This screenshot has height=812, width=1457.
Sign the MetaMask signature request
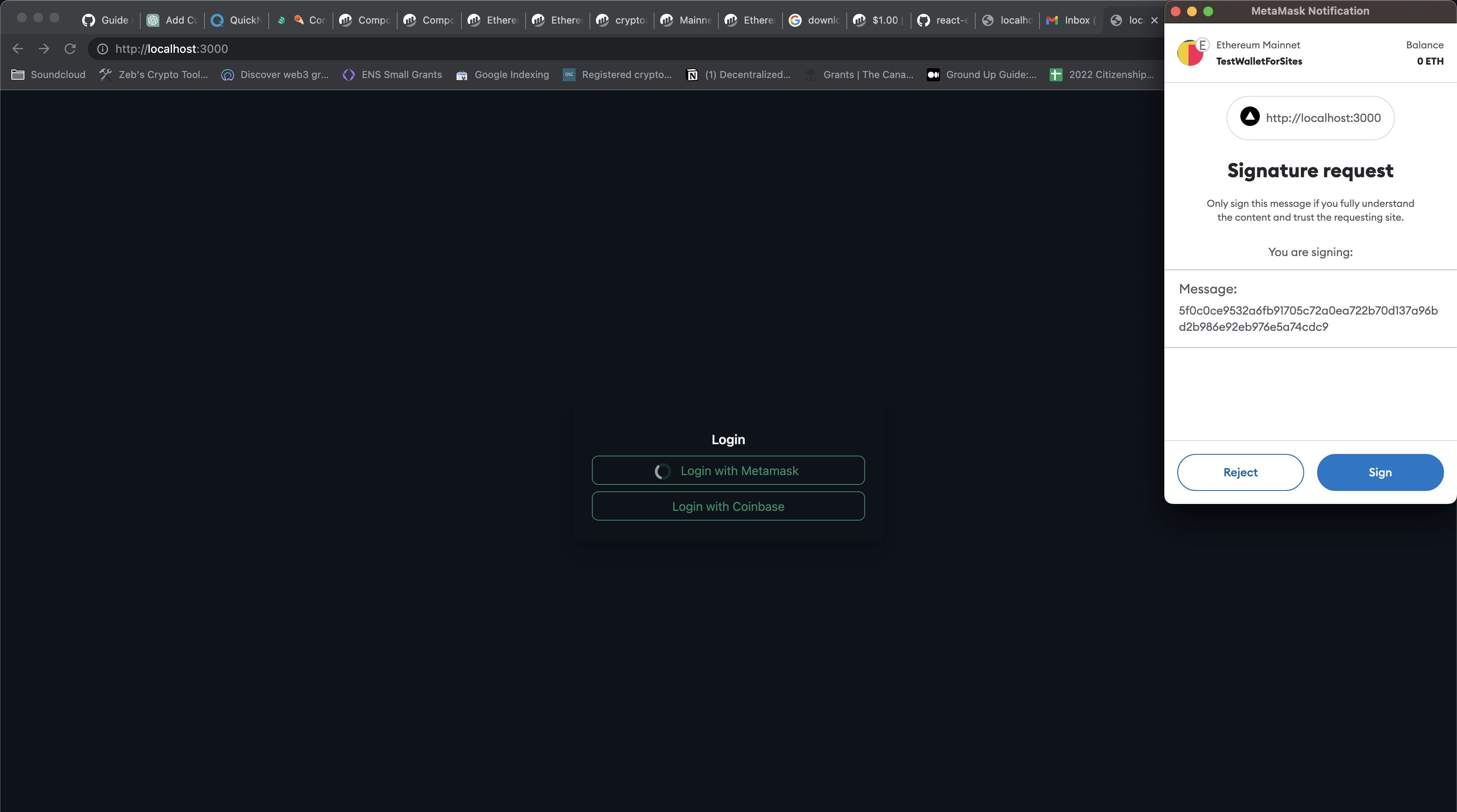click(x=1379, y=472)
